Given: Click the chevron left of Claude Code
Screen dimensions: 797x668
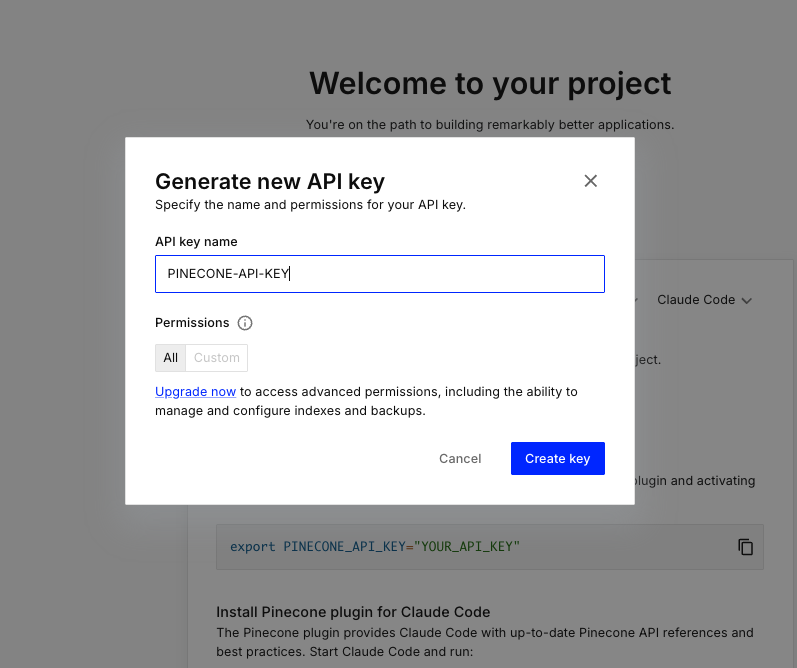Looking at the screenshot, I should pos(636,300).
